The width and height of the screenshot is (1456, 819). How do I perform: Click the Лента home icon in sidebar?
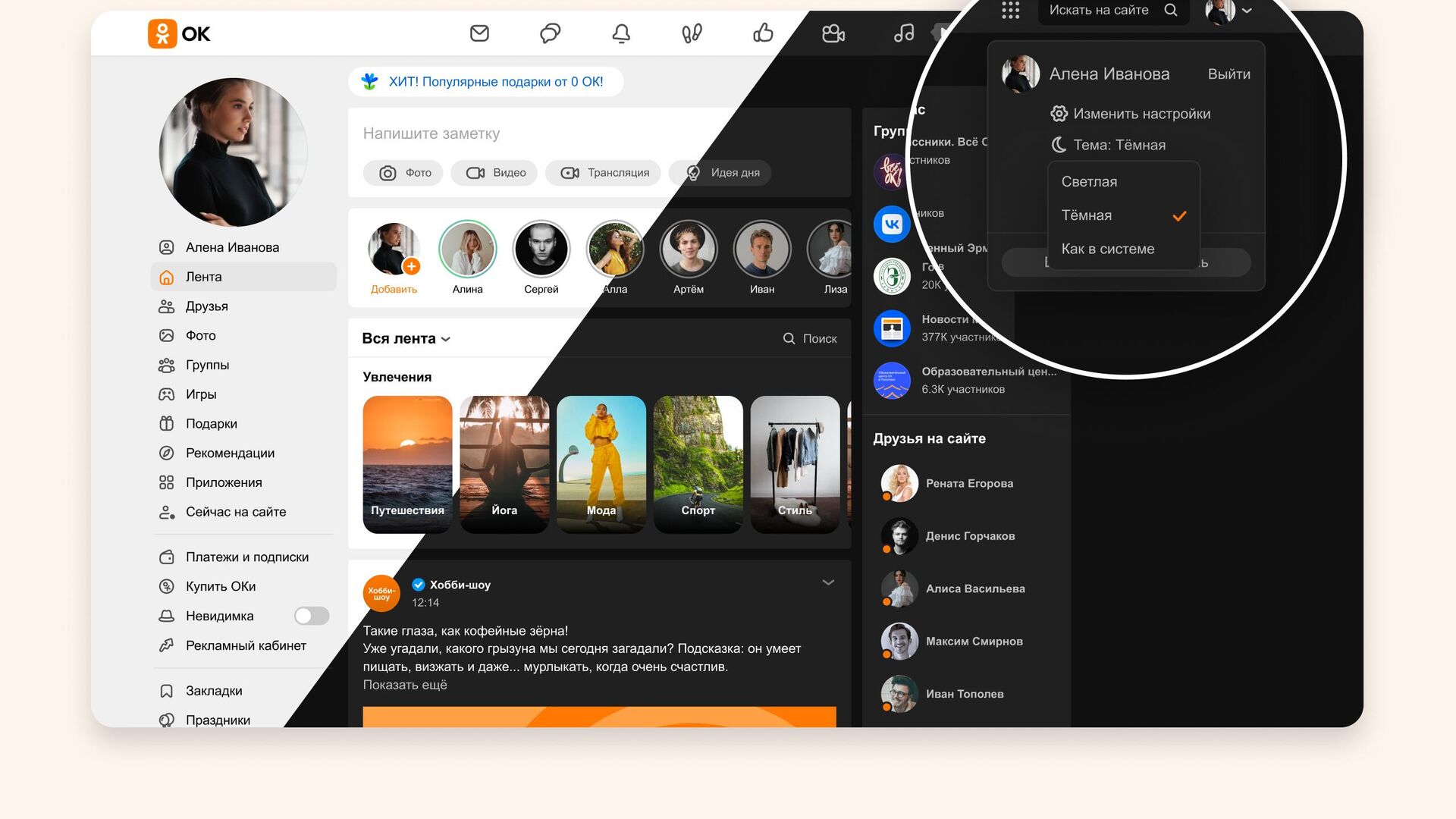click(x=167, y=278)
